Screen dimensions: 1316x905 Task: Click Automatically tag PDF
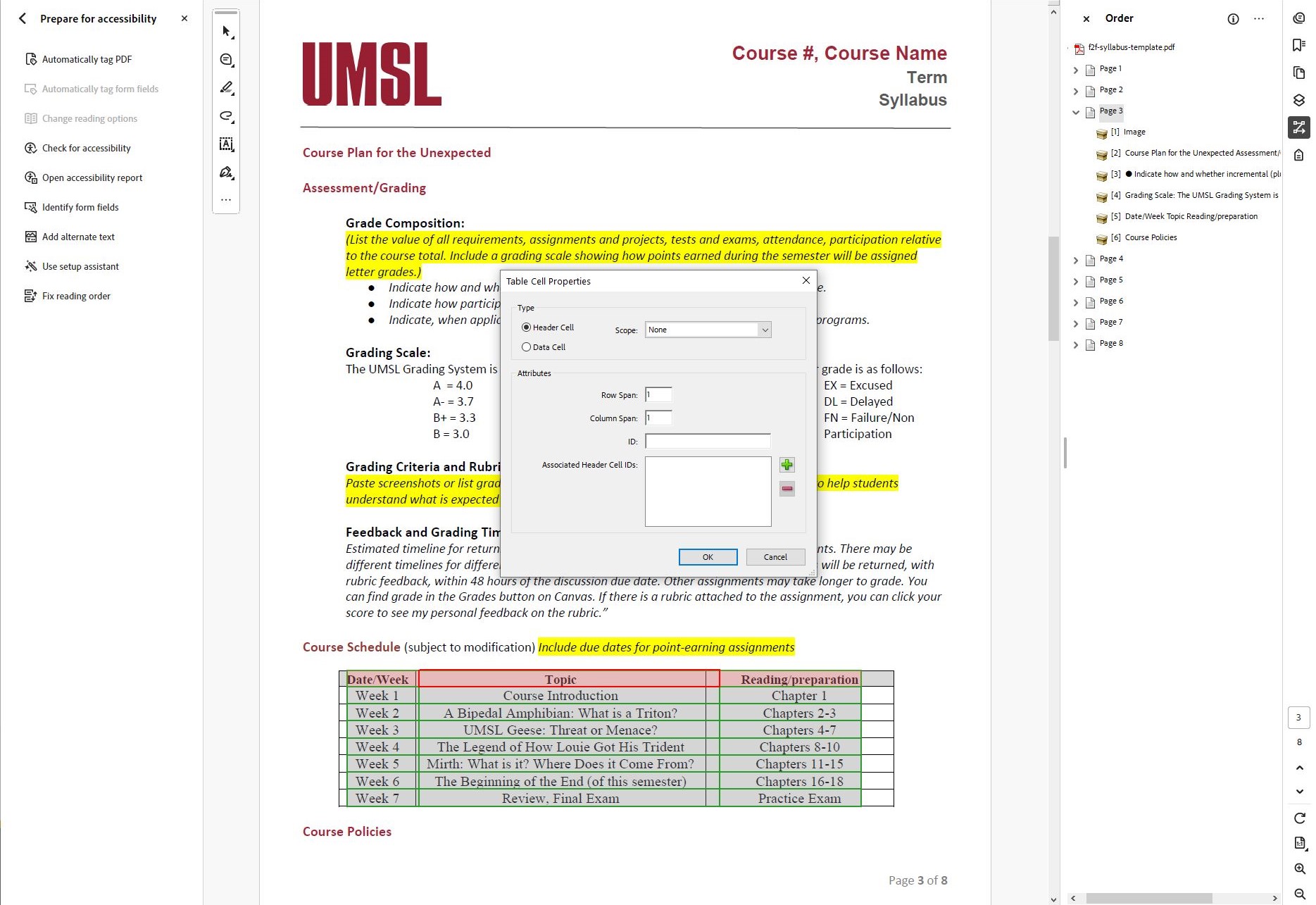[87, 59]
